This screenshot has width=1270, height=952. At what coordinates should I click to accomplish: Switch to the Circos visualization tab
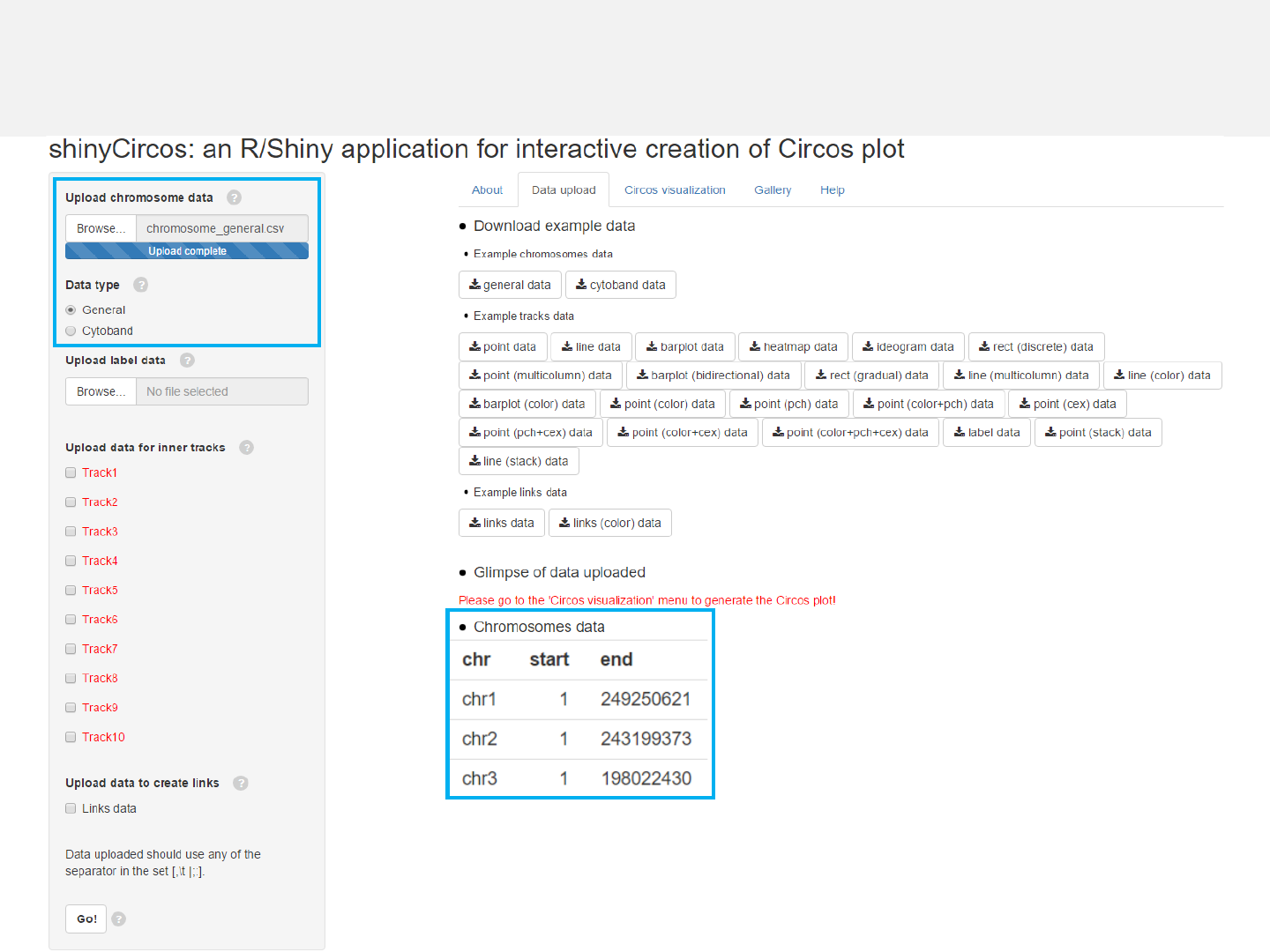675,190
